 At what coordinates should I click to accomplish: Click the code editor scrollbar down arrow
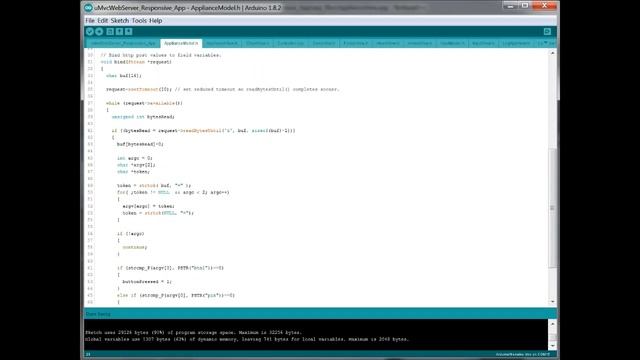tap(553, 302)
